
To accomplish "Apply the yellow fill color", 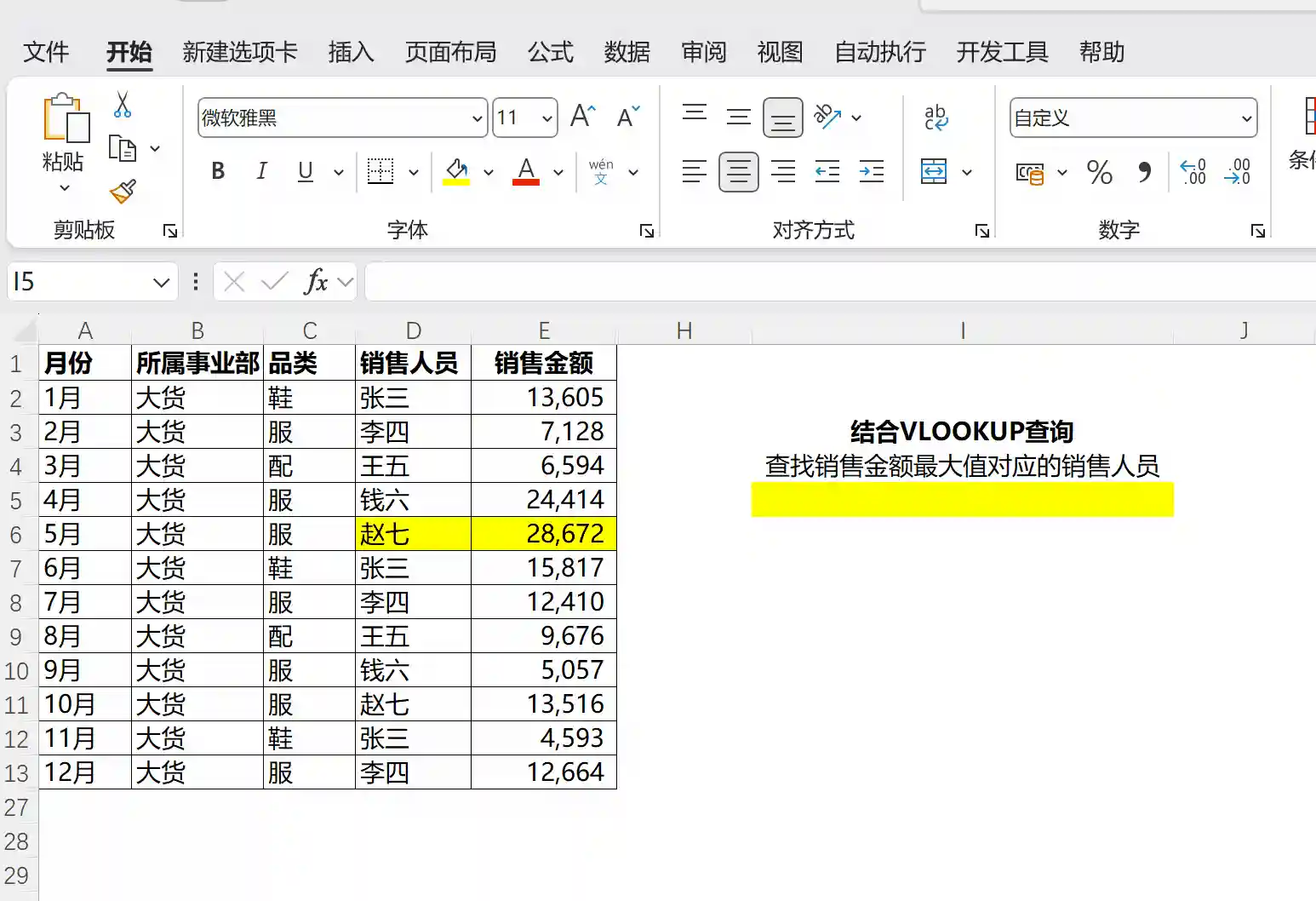I will click(456, 172).
